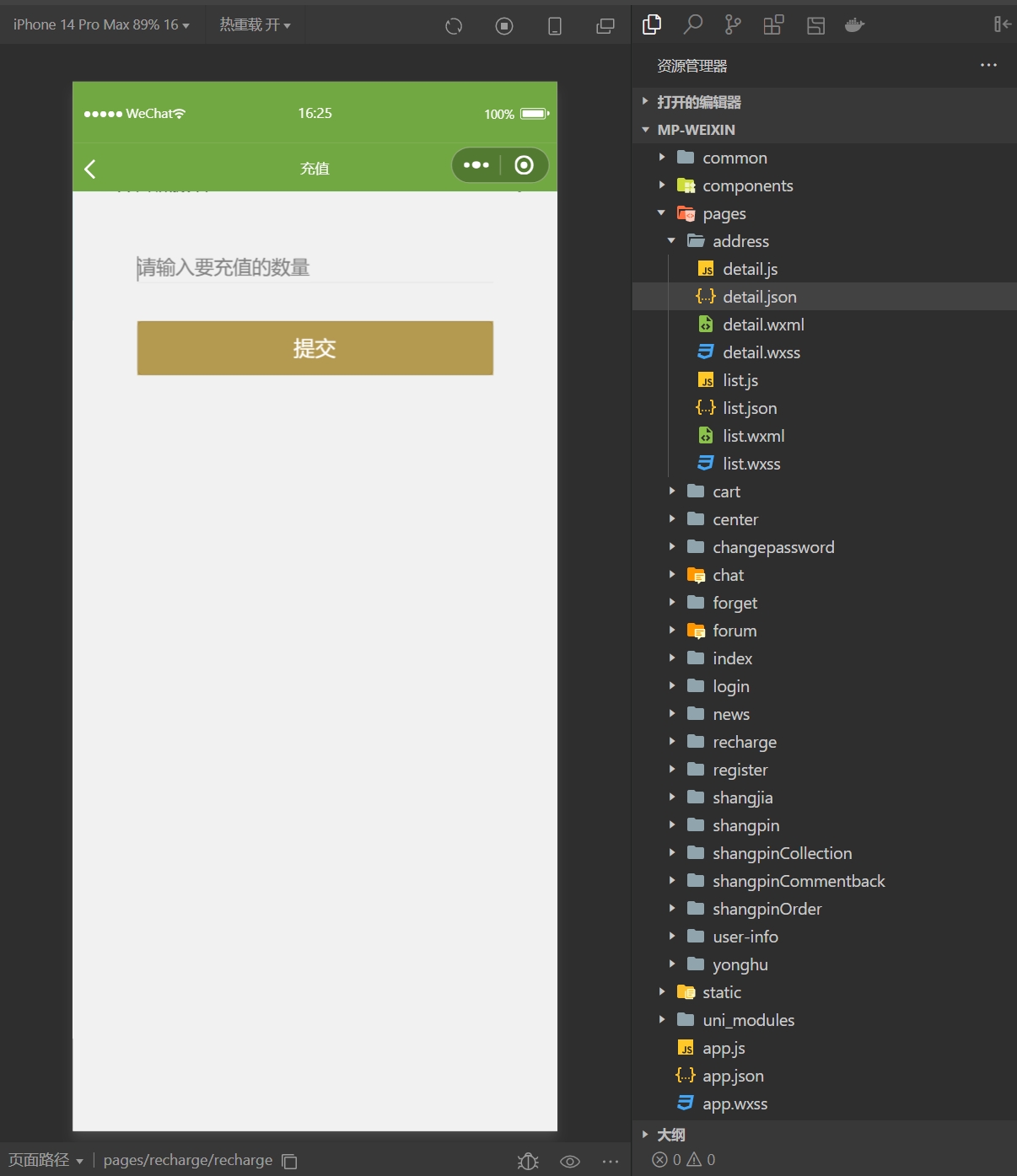Expand the recharge folder
1017x1176 pixels.
824,742
